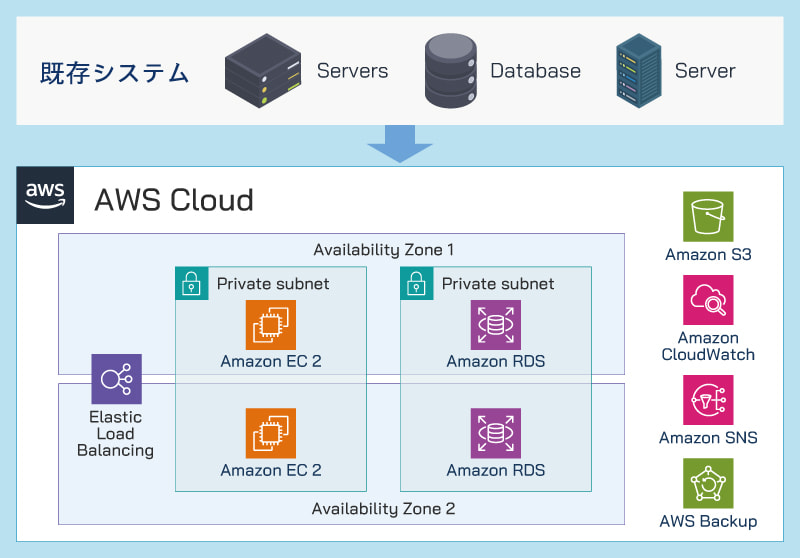Click Amazon RDS icon in Availability Zone 2
The image size is (800, 558).
click(x=496, y=433)
